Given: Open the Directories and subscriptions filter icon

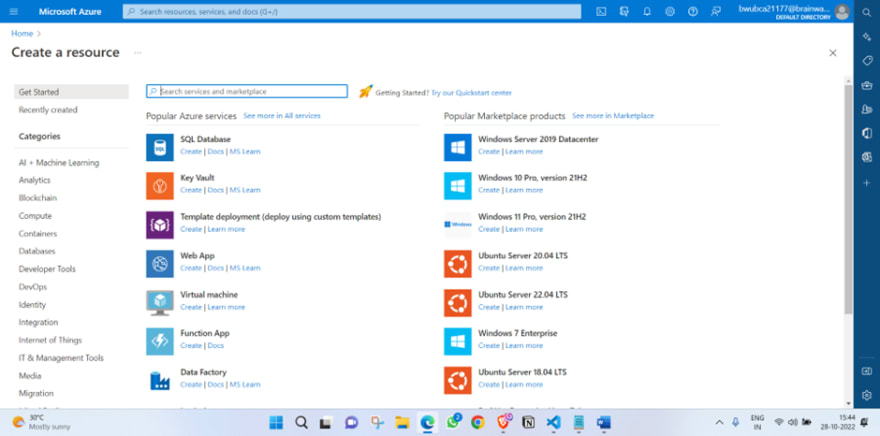Looking at the screenshot, I should 624,11.
